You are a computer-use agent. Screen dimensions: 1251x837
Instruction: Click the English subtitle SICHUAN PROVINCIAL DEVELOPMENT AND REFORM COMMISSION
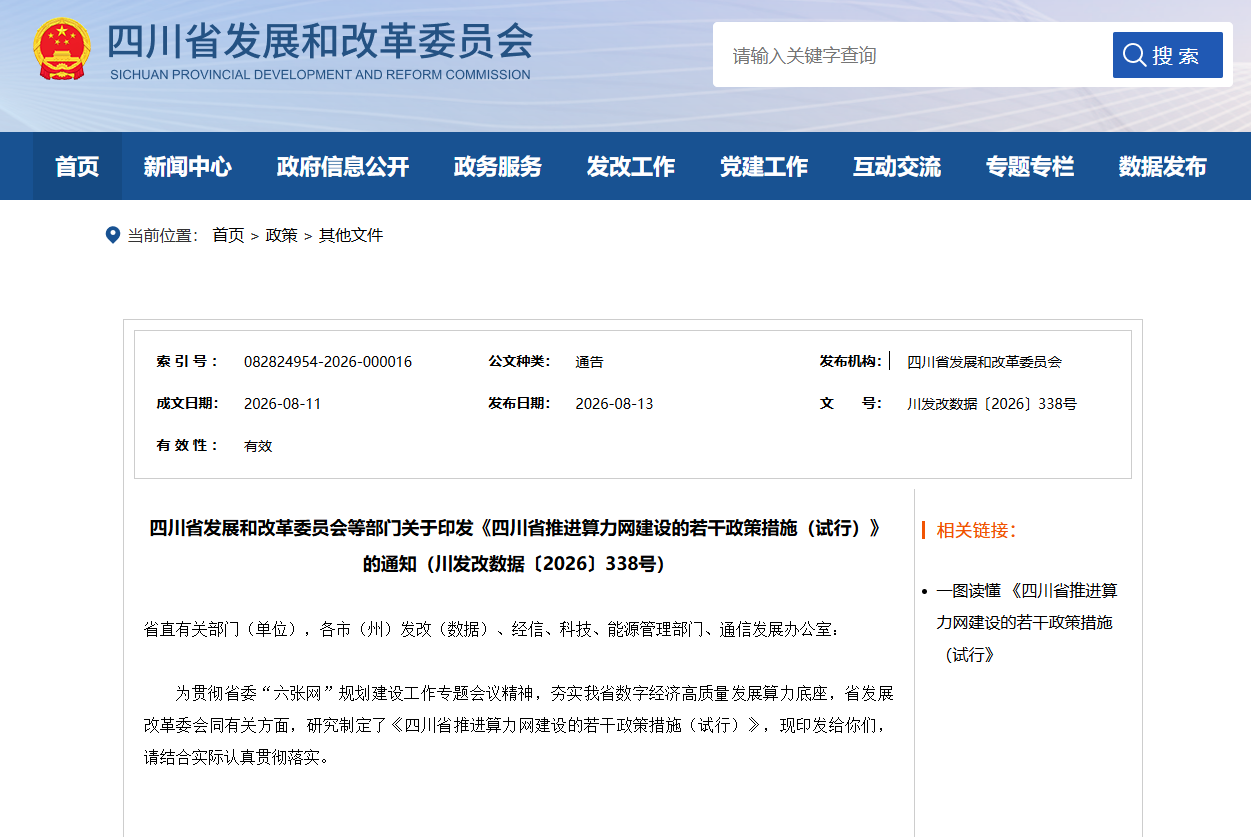[320, 75]
